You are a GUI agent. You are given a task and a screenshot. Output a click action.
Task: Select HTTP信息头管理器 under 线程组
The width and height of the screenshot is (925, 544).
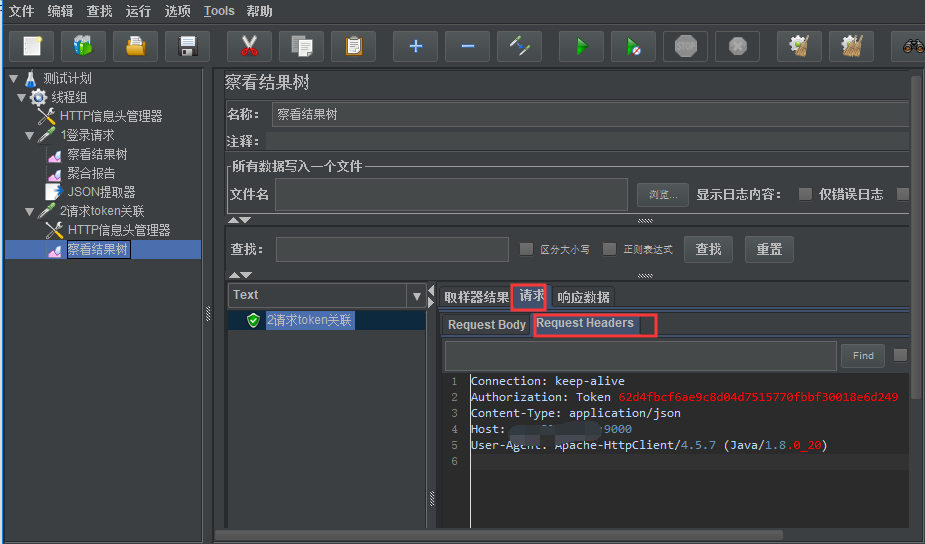click(x=111, y=116)
